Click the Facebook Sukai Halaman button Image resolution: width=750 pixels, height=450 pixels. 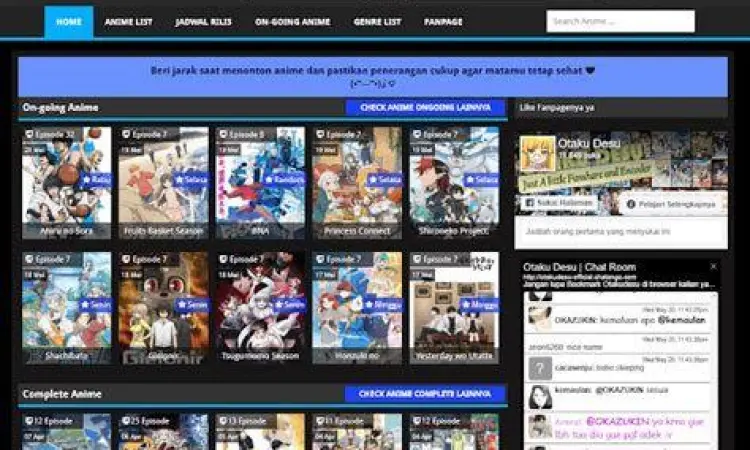(x=556, y=203)
